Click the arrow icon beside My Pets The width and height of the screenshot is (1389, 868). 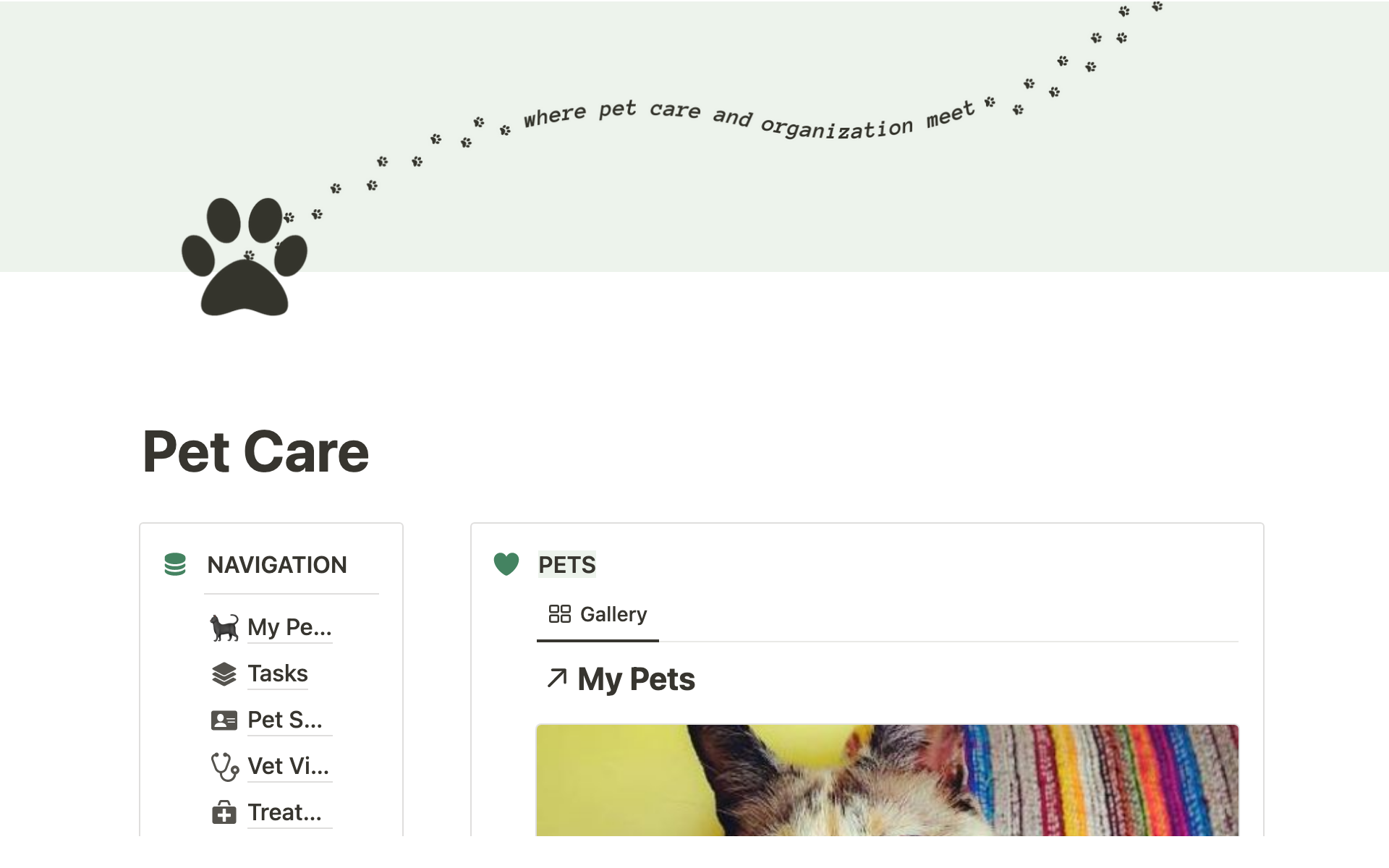[557, 678]
